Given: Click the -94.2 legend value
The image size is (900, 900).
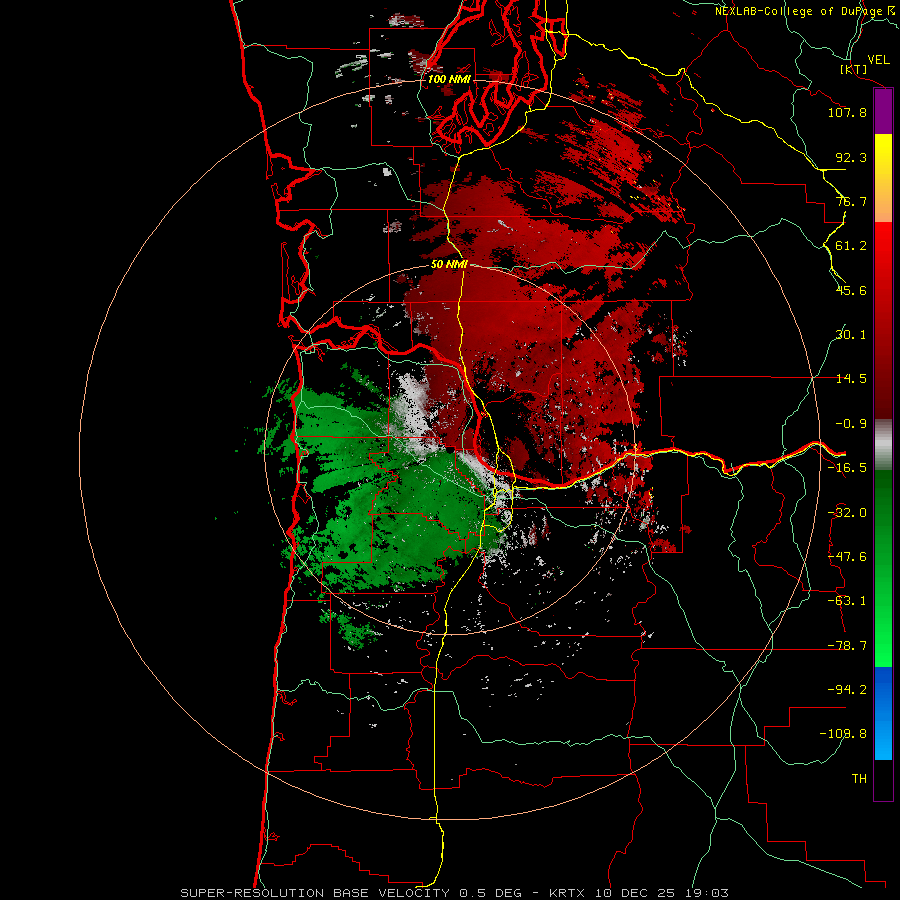Looking at the screenshot, I should (x=847, y=690).
